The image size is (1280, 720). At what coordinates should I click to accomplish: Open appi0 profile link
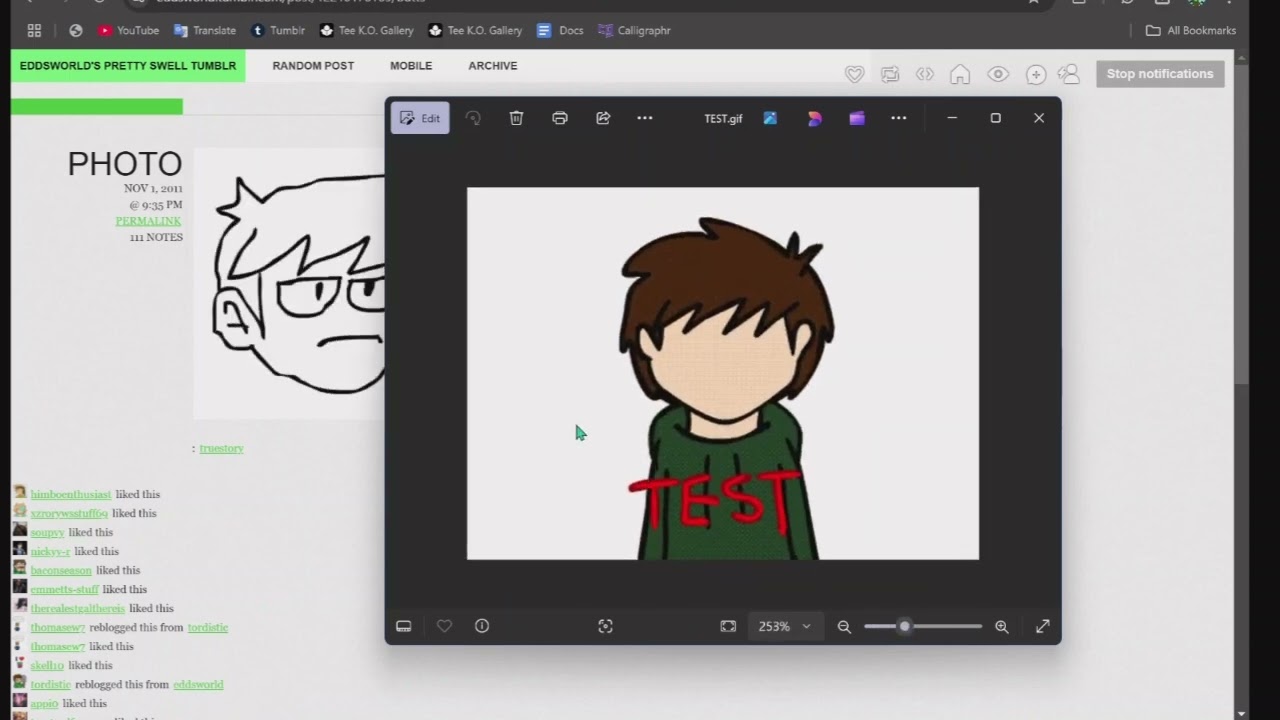click(x=44, y=703)
